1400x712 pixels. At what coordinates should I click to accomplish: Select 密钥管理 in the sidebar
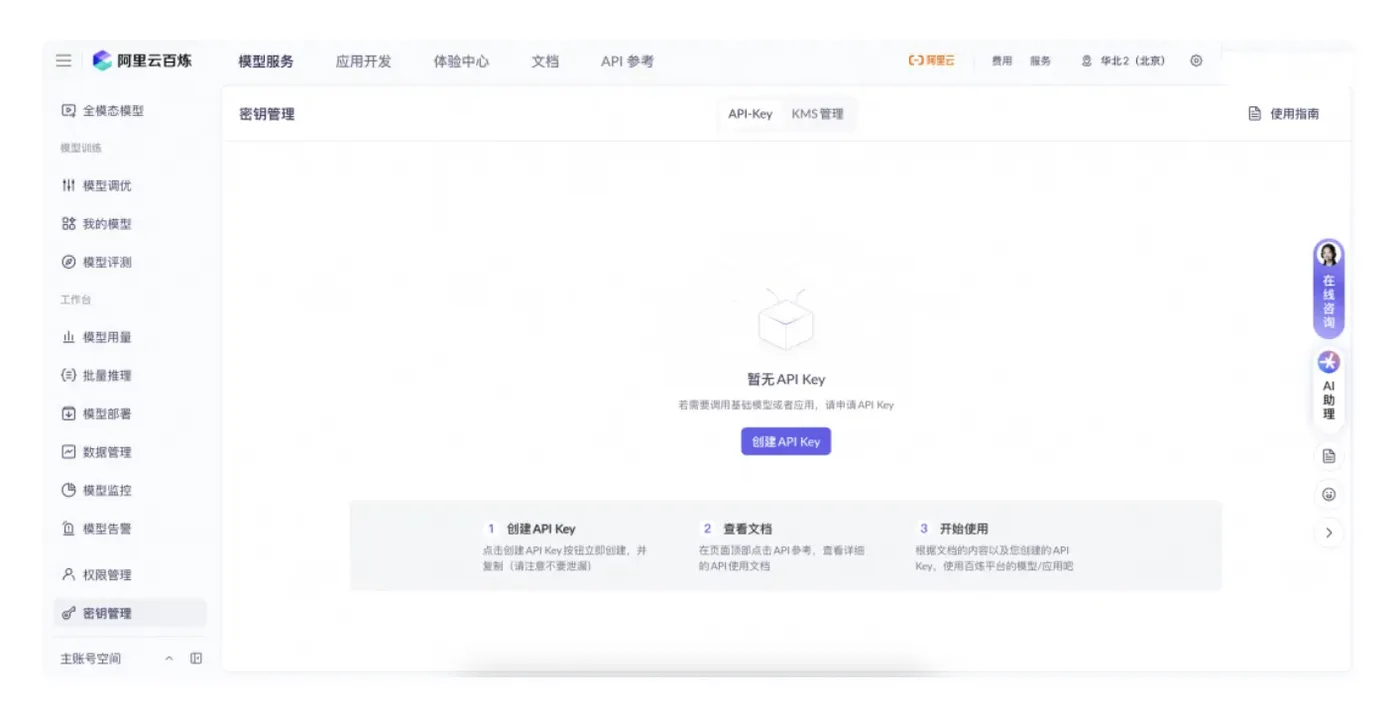coord(130,613)
